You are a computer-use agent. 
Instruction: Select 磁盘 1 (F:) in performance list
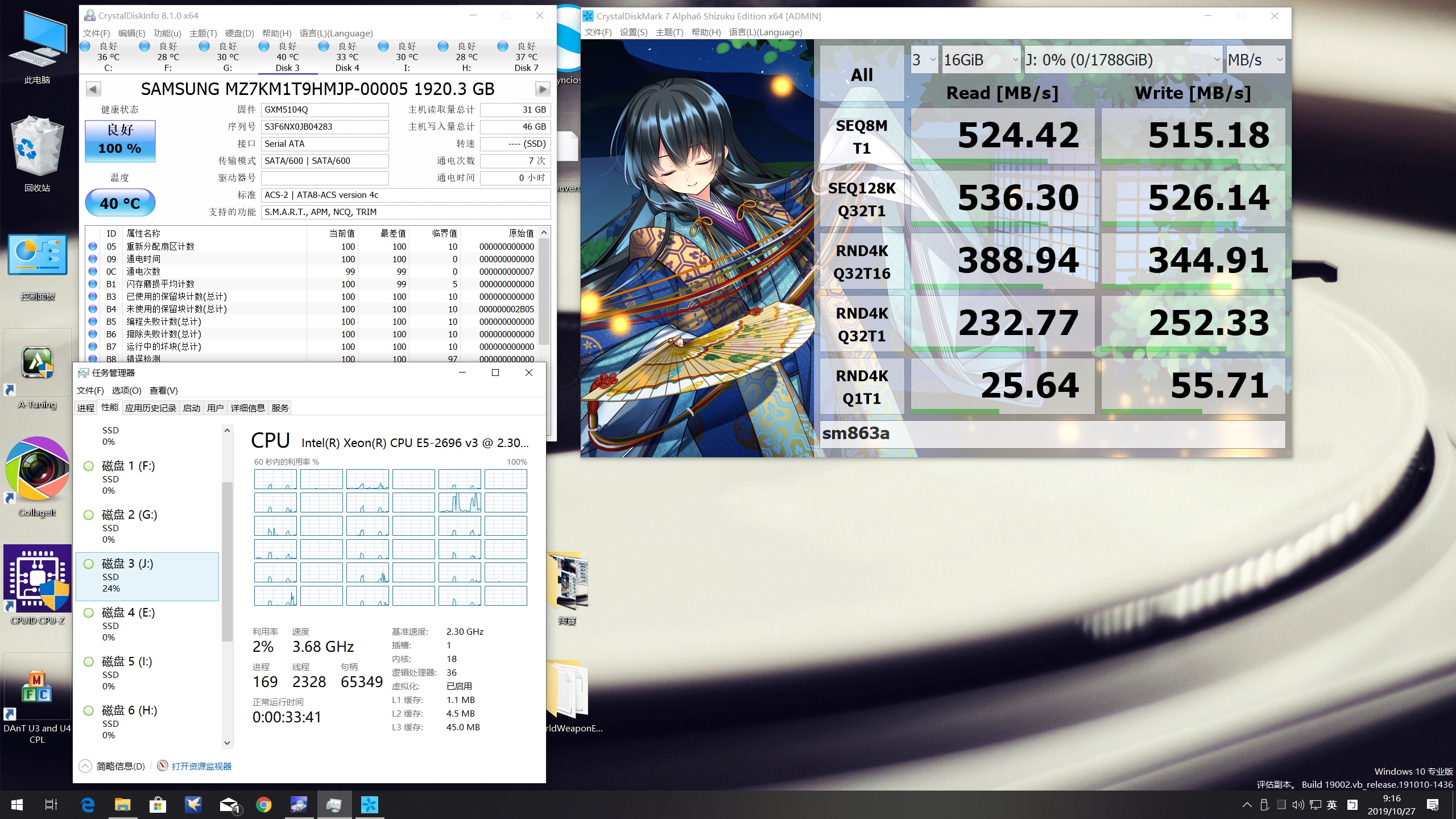pos(147,478)
